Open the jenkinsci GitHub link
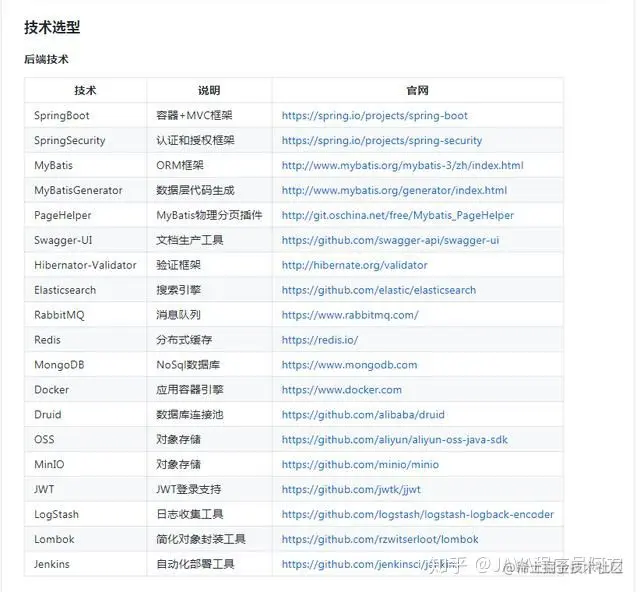 click(x=369, y=564)
